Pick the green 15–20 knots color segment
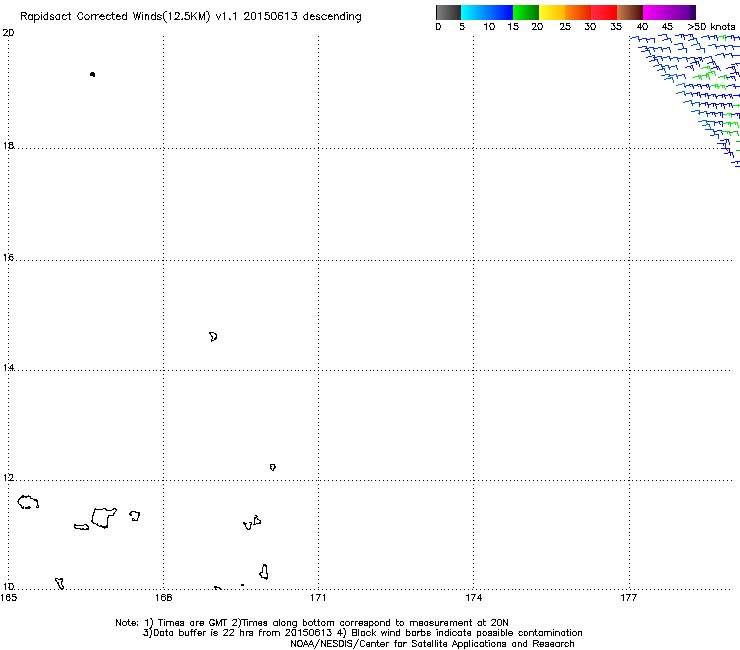The image size is (740, 650). tap(526, 12)
